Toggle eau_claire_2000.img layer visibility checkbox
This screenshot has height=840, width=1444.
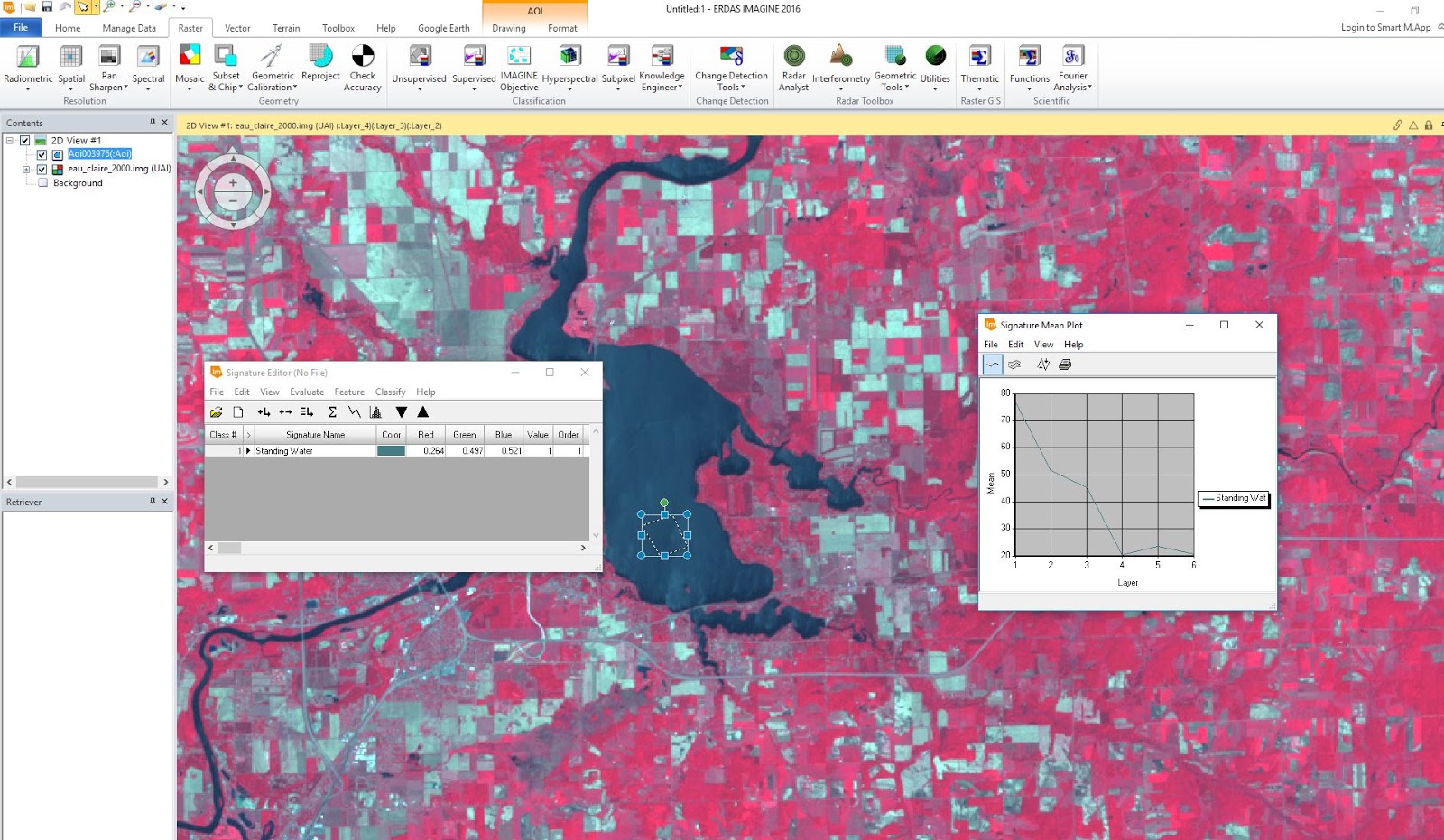click(42, 169)
